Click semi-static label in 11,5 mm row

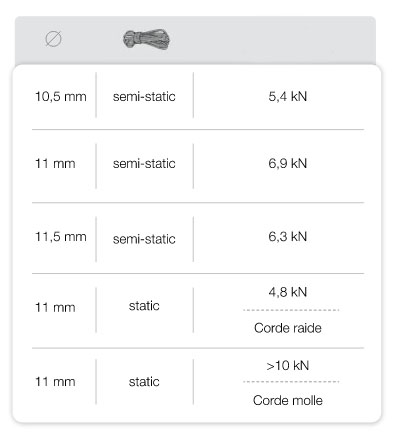tap(144, 239)
